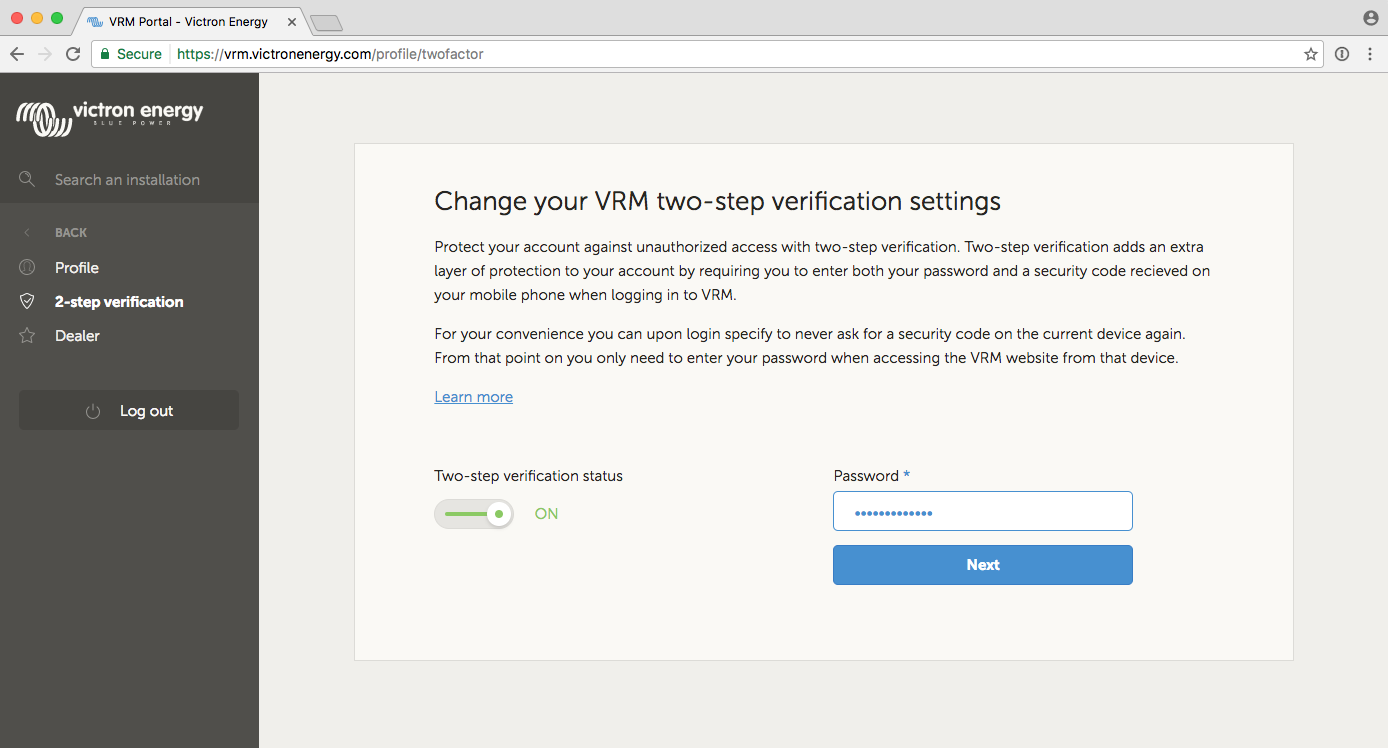
Task: Click the Profile info icon
Action: 27,268
